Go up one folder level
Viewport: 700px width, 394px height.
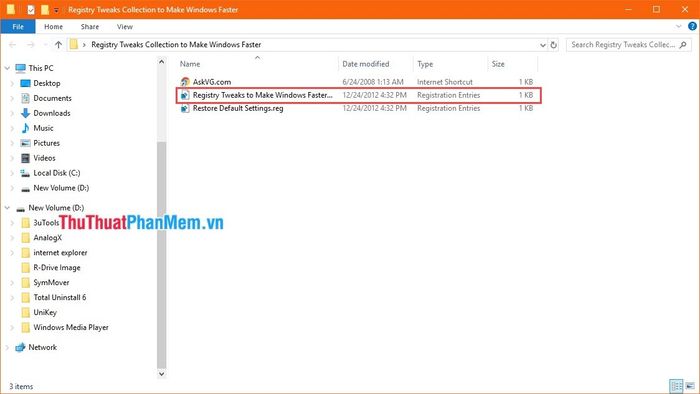pos(58,45)
